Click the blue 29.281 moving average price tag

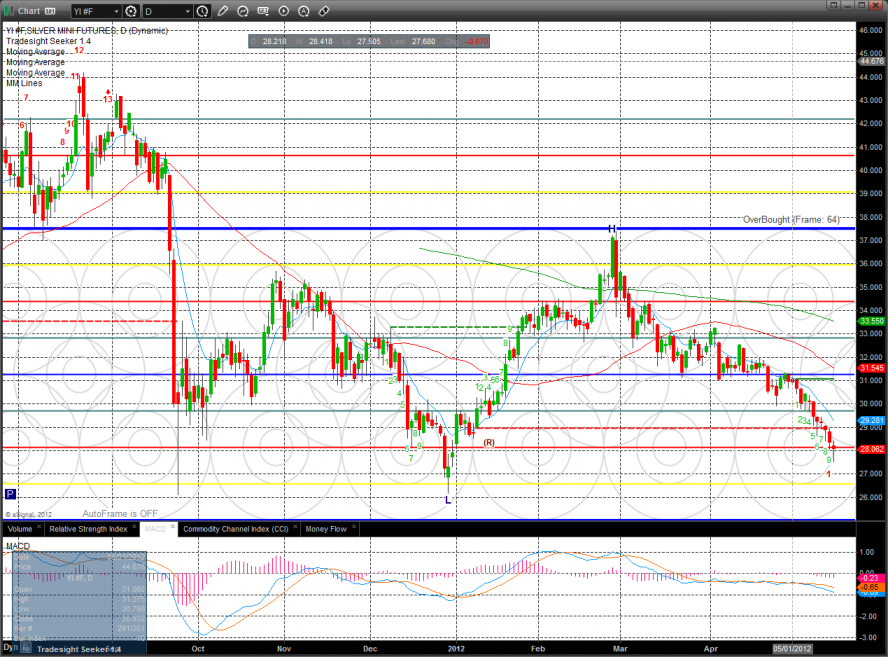coord(872,420)
